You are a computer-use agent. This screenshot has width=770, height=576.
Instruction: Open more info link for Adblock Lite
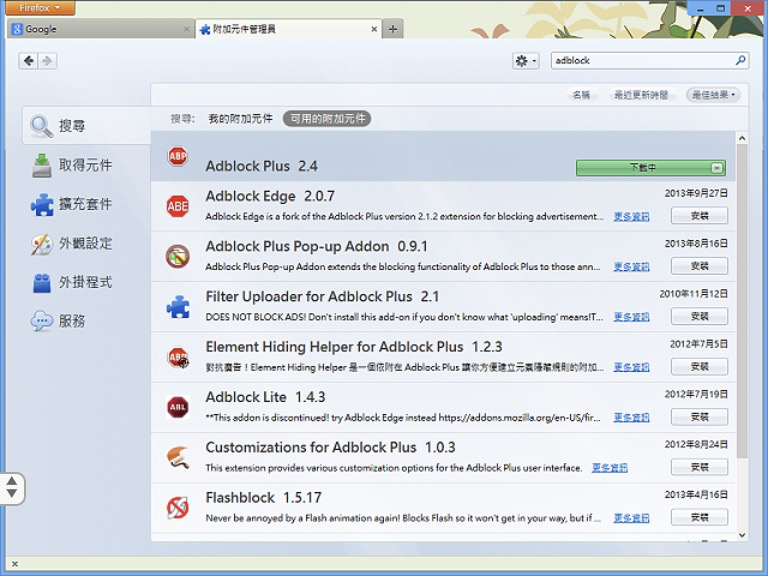pyautogui.click(x=632, y=417)
